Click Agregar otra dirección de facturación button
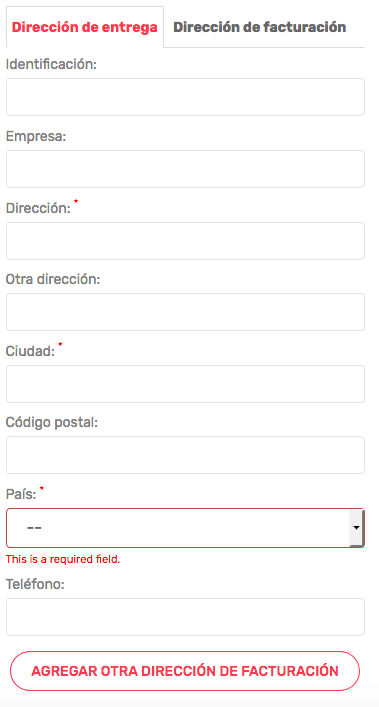The image size is (379, 707). 185,671
